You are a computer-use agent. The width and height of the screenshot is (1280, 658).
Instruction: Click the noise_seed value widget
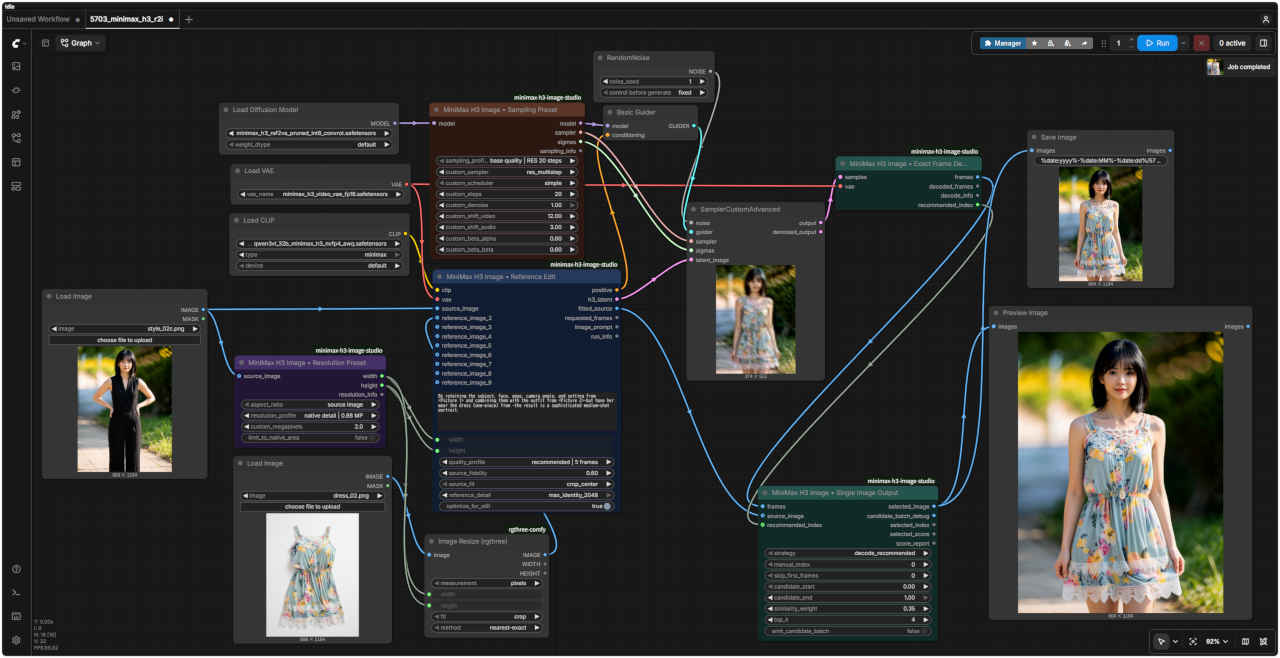[653, 81]
